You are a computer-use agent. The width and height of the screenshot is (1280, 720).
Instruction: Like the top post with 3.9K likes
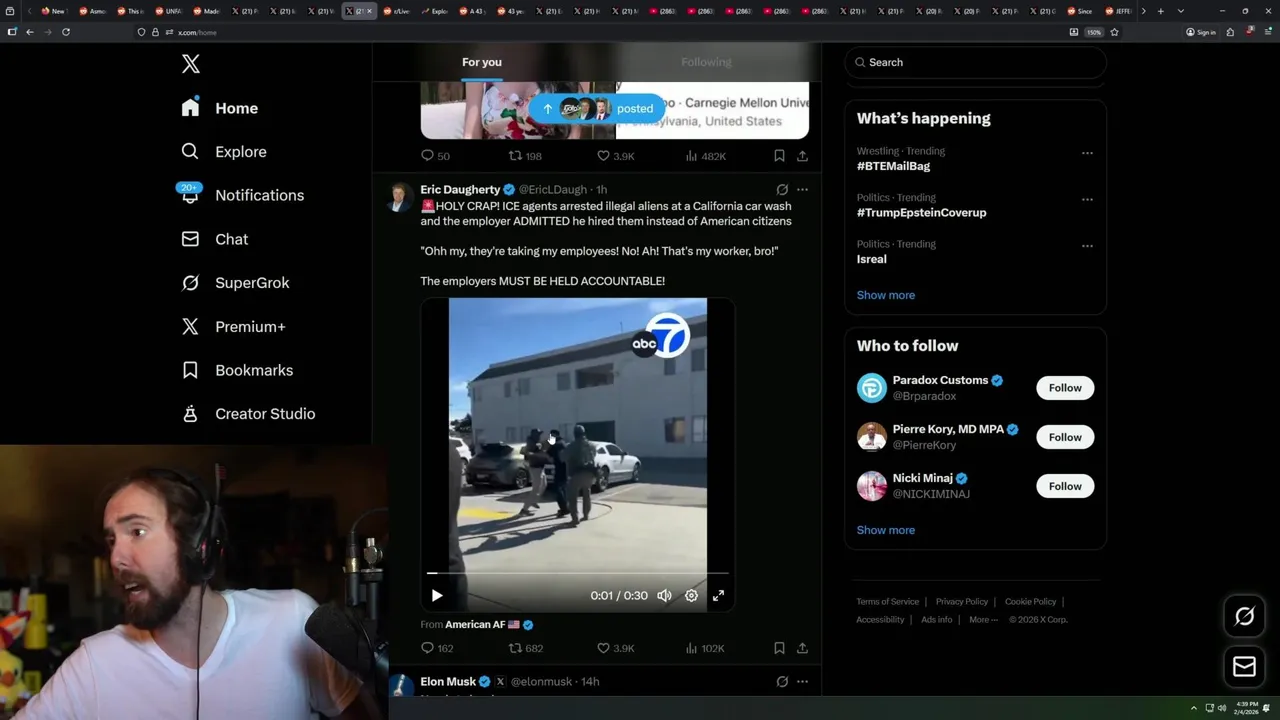(615, 156)
